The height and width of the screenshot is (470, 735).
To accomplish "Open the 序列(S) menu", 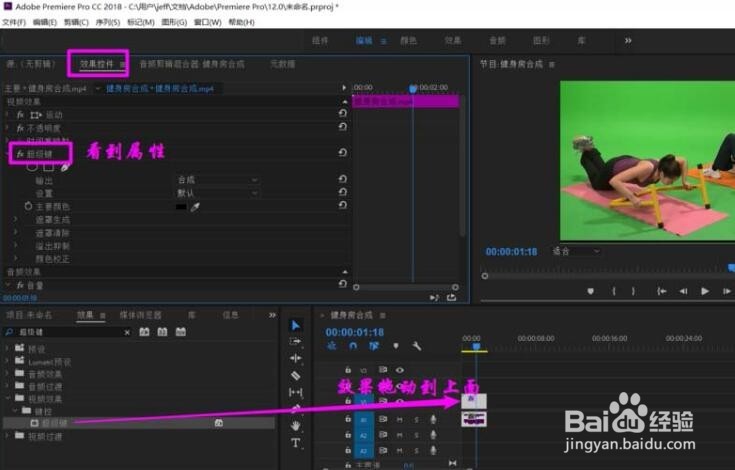I will point(108,22).
